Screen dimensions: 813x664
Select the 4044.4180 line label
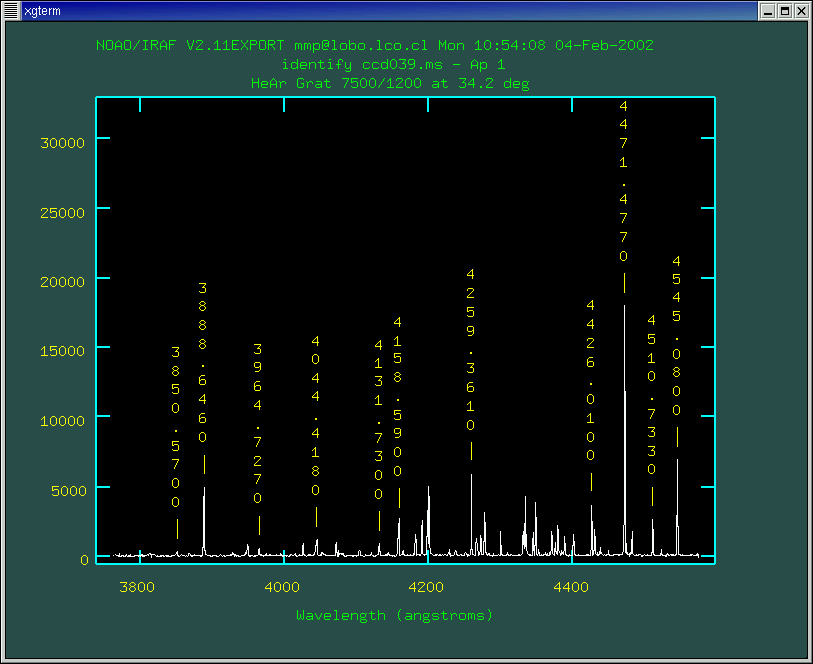pyautogui.click(x=316, y=416)
